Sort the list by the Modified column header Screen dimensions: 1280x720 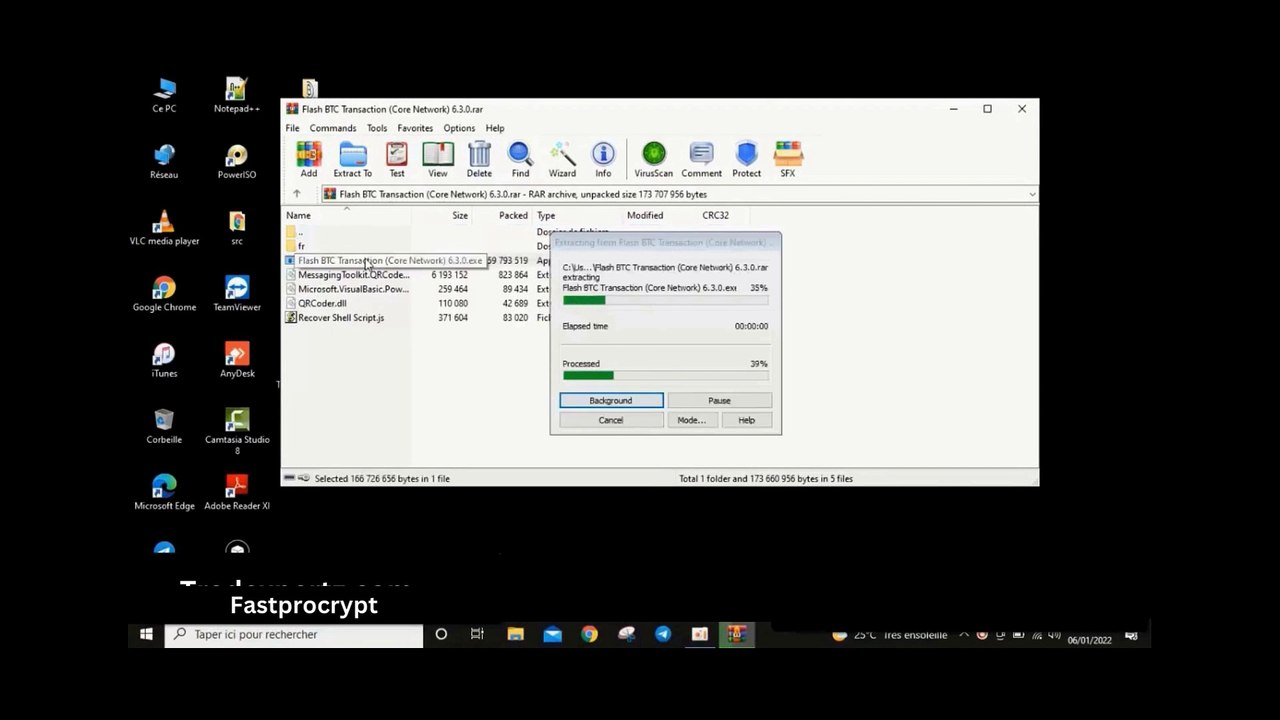point(645,215)
